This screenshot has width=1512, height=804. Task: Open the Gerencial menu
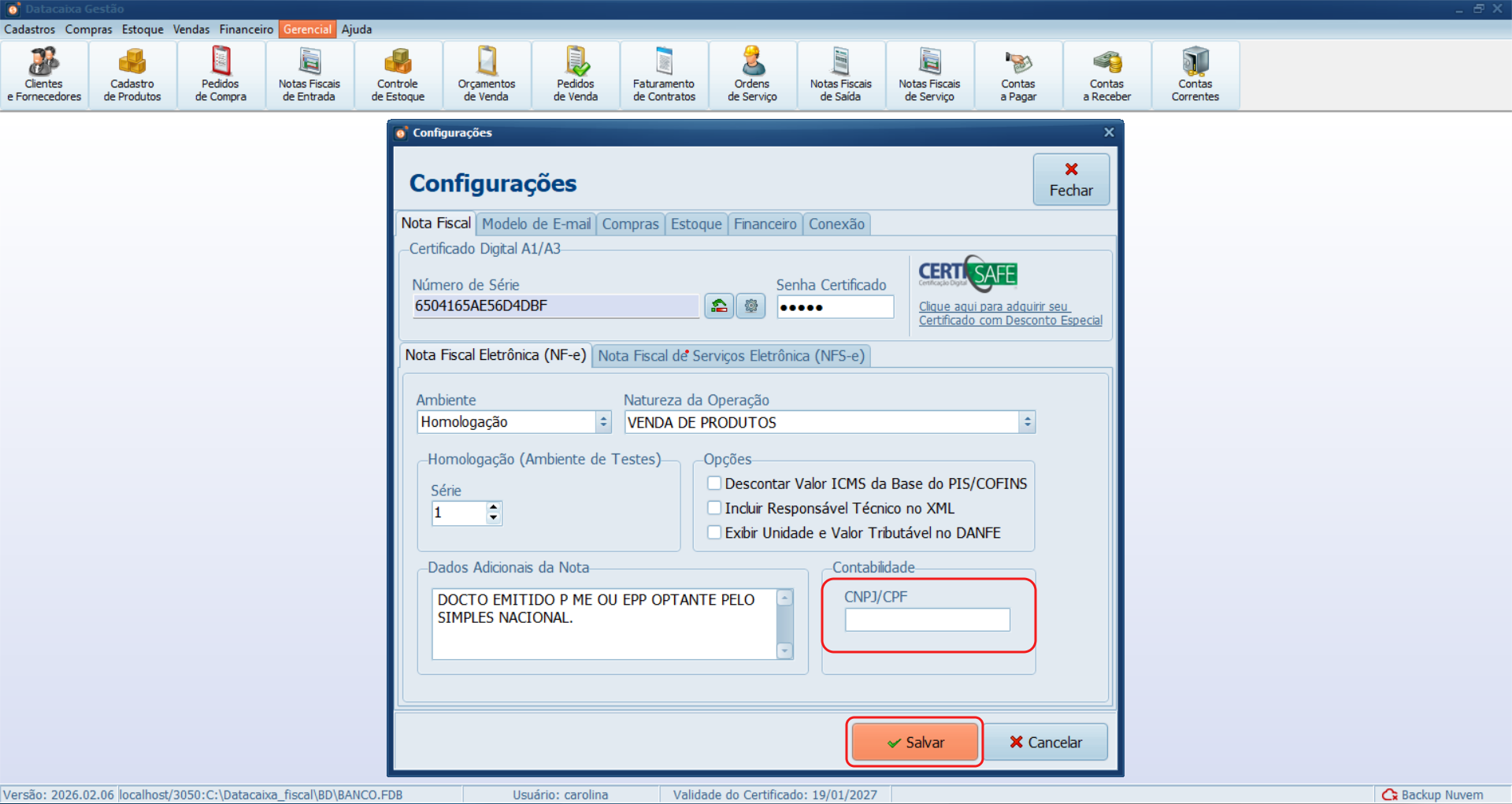click(307, 29)
